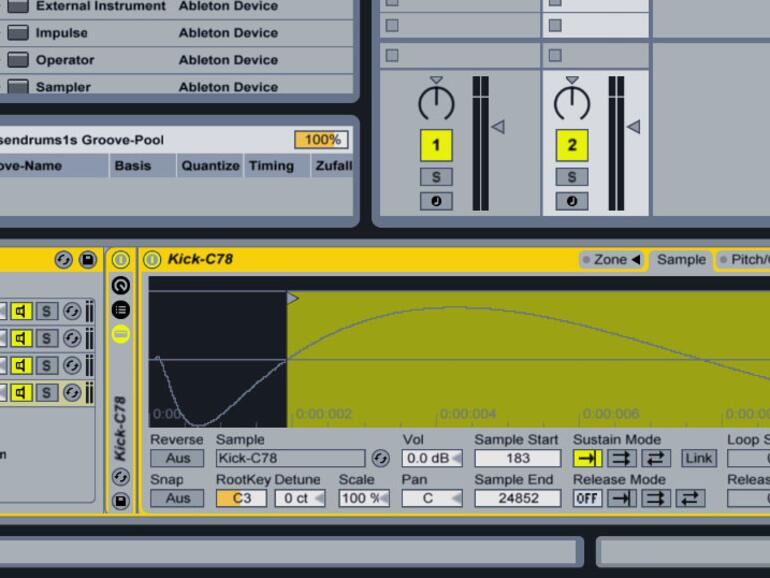
Task: Arm track 2 record button
Action: point(572,201)
